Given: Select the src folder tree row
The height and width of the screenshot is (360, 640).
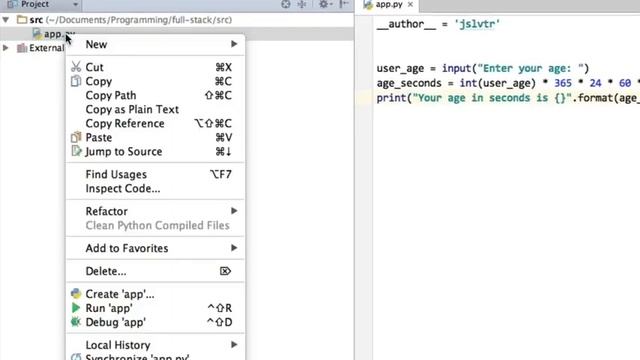Looking at the screenshot, I should (x=177, y=20).
